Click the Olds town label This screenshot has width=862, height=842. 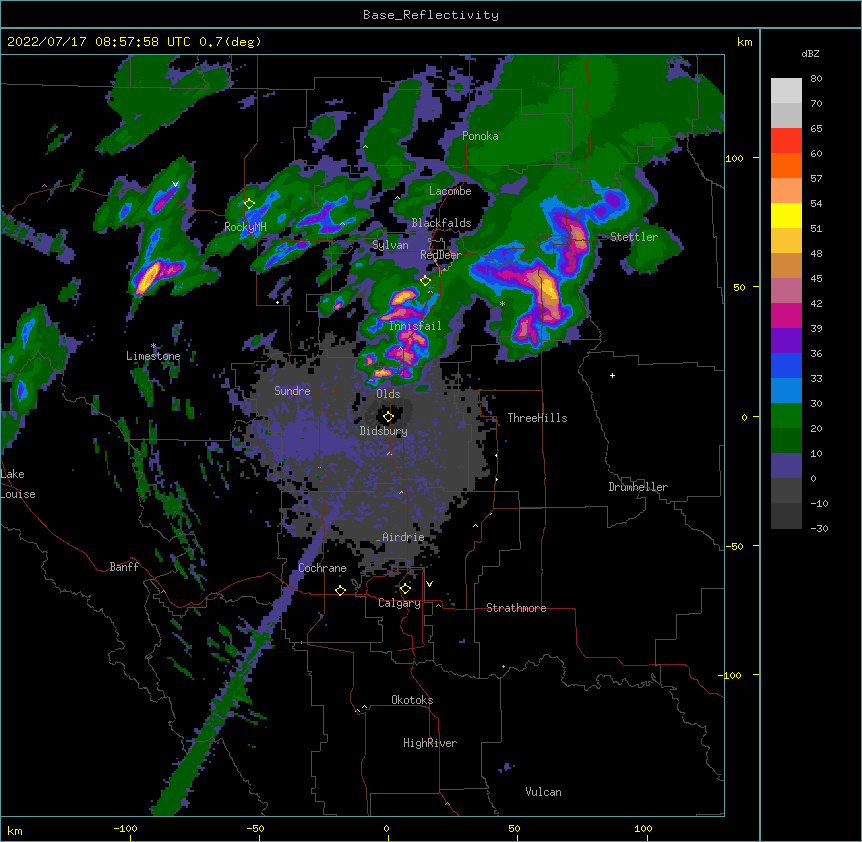388,394
